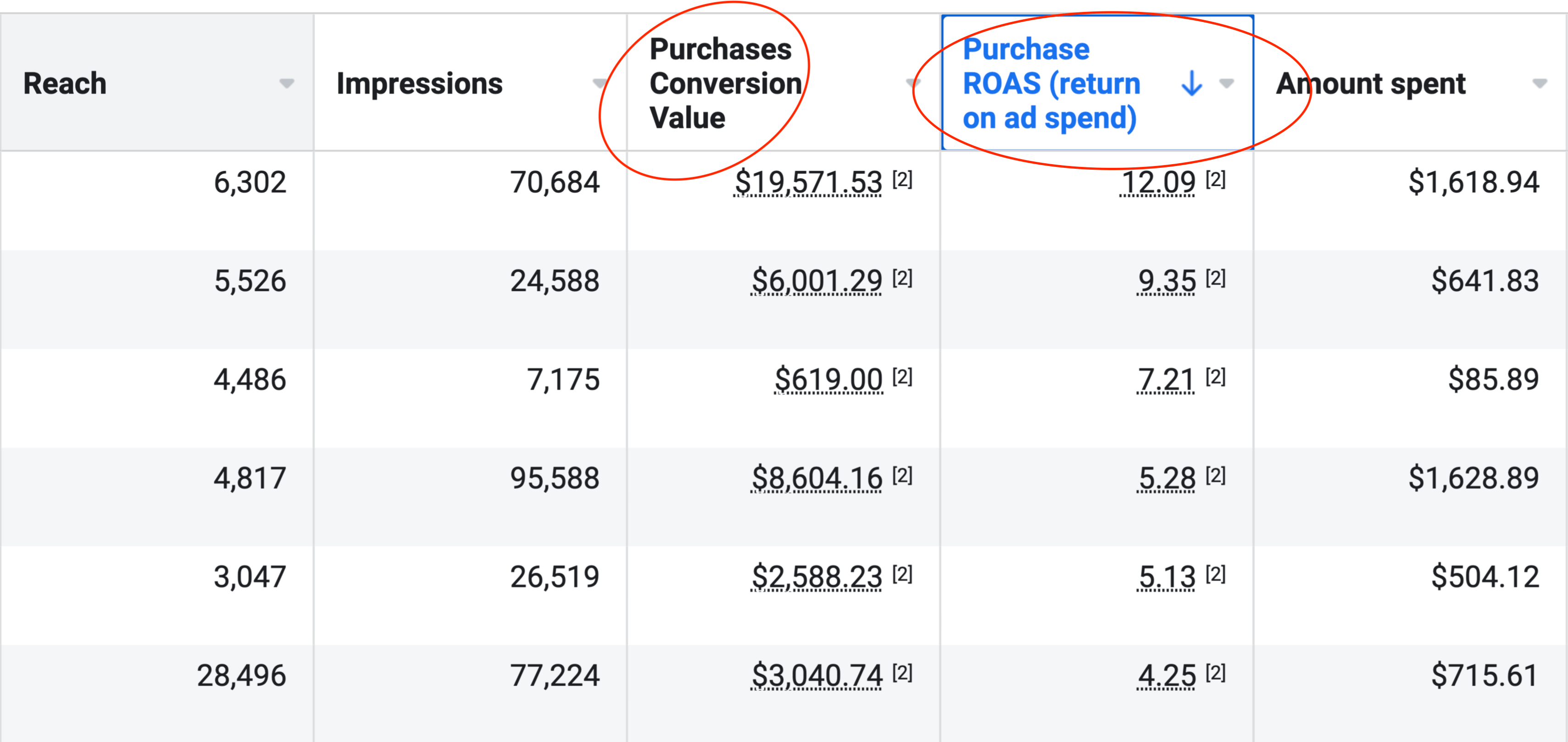Click the 5.28 ROAS value link
The image size is (1568, 742).
coord(1166,478)
